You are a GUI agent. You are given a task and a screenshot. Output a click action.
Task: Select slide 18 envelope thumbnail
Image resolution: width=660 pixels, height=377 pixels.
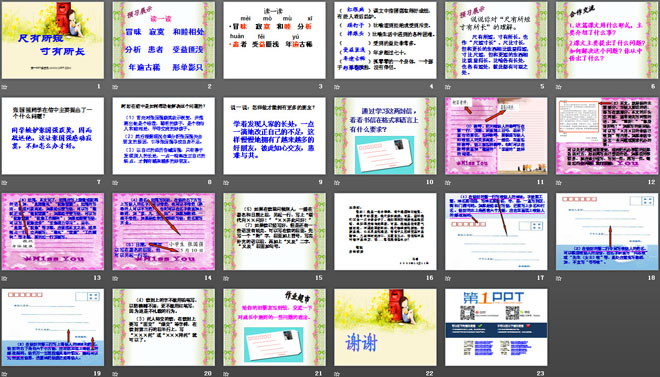[x=607, y=231]
